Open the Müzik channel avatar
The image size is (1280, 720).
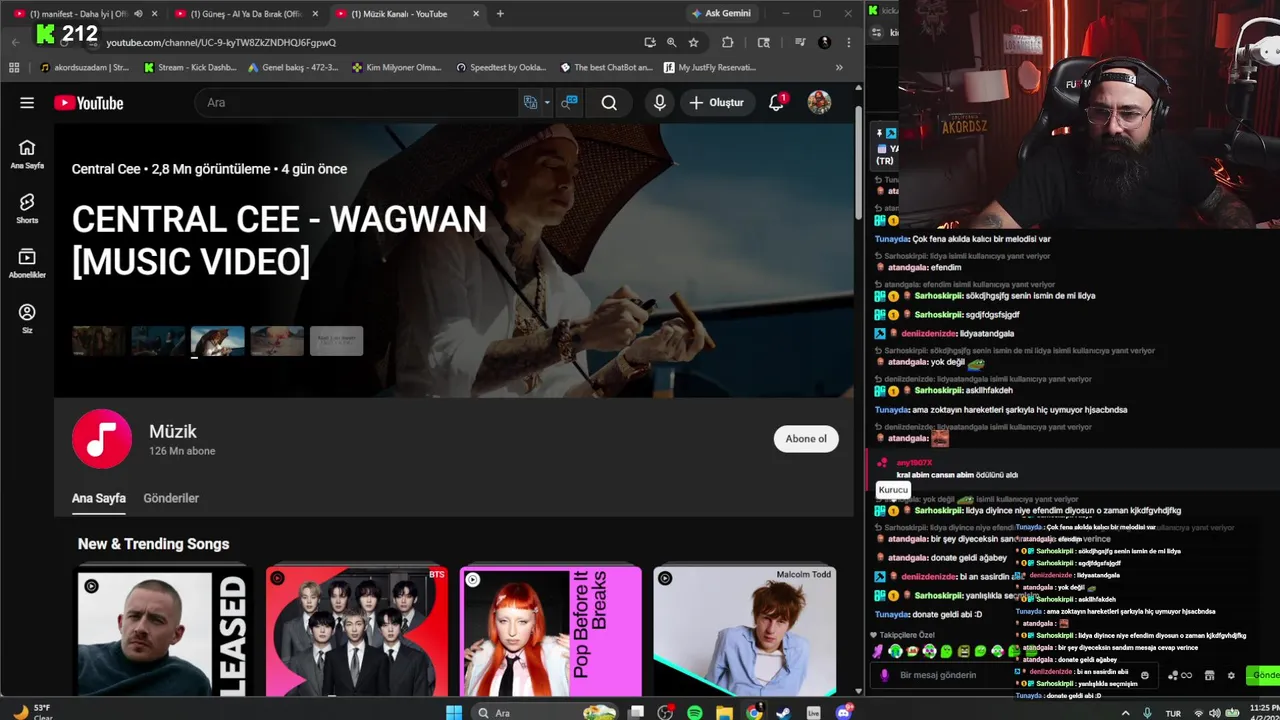tap(102, 439)
